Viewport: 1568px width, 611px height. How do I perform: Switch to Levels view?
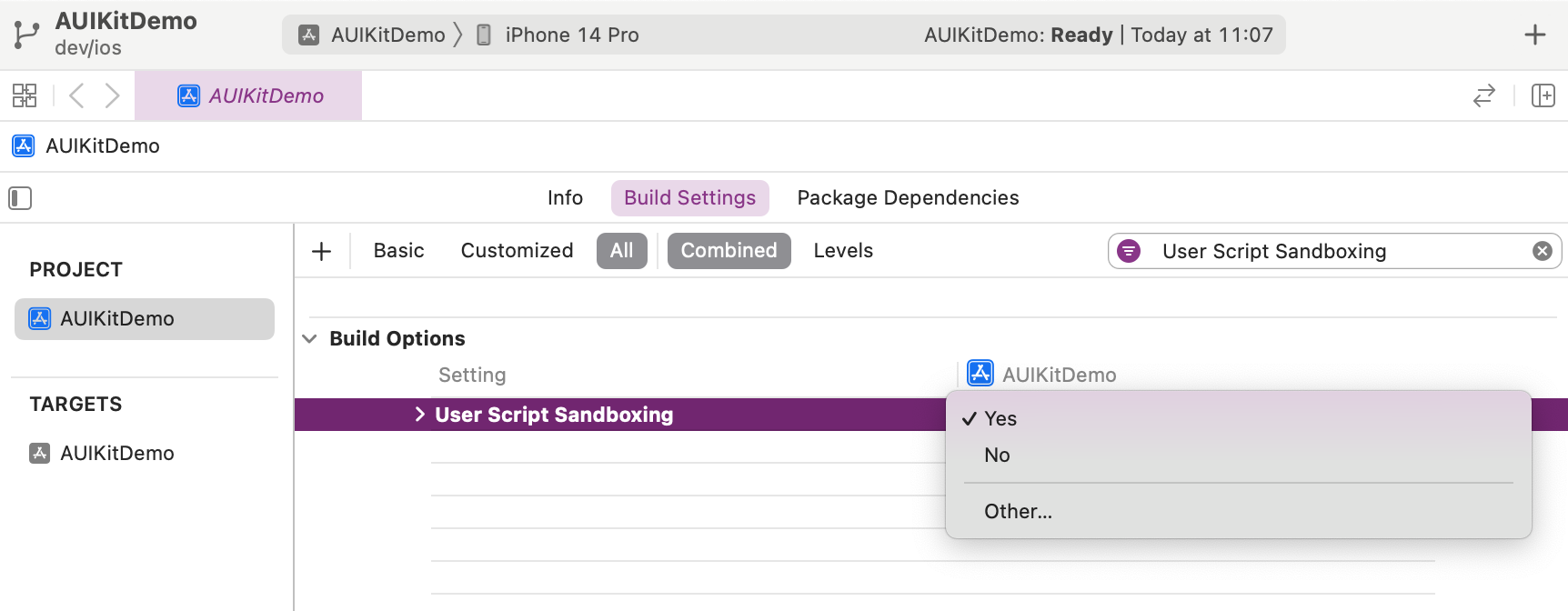pos(843,251)
